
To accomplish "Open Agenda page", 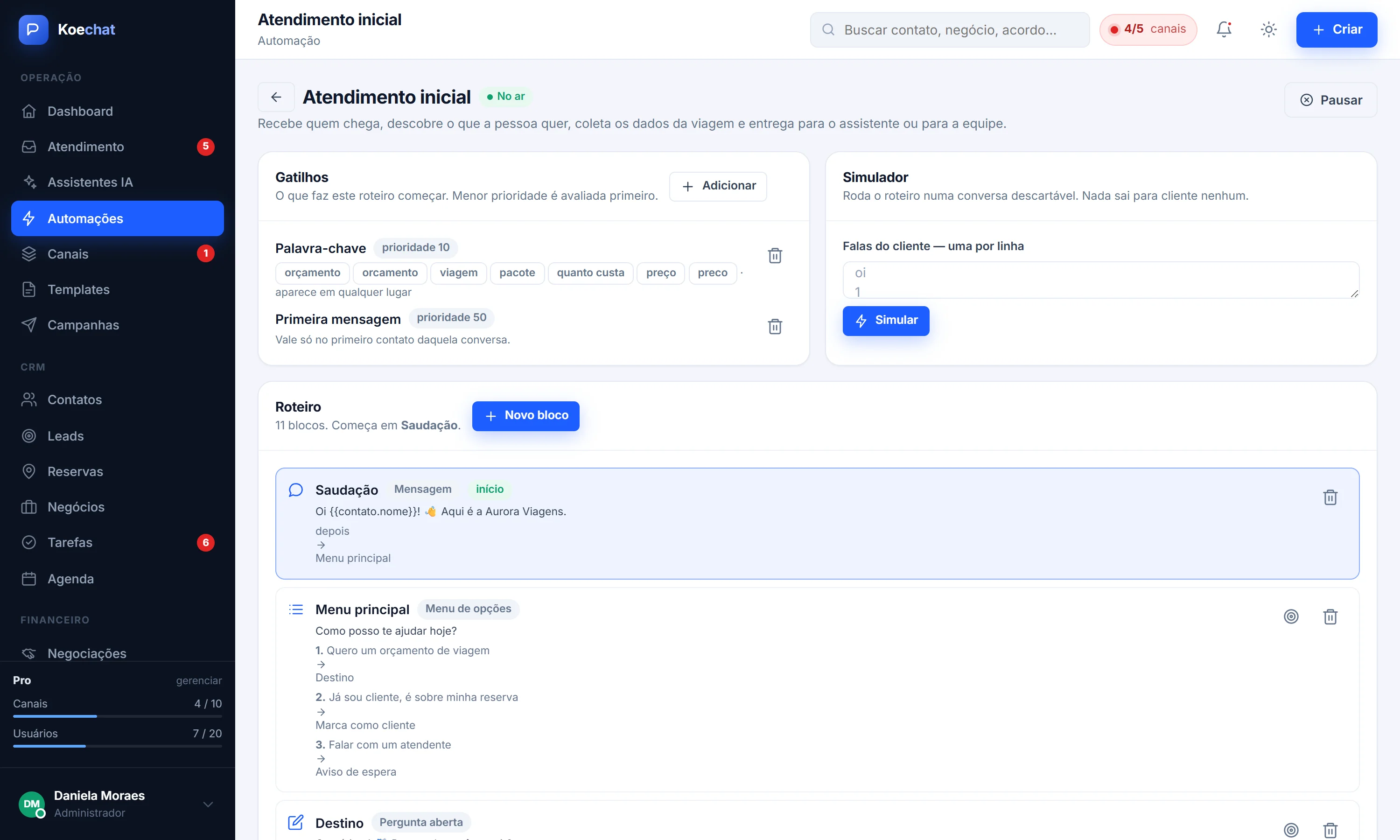I will (118, 579).
